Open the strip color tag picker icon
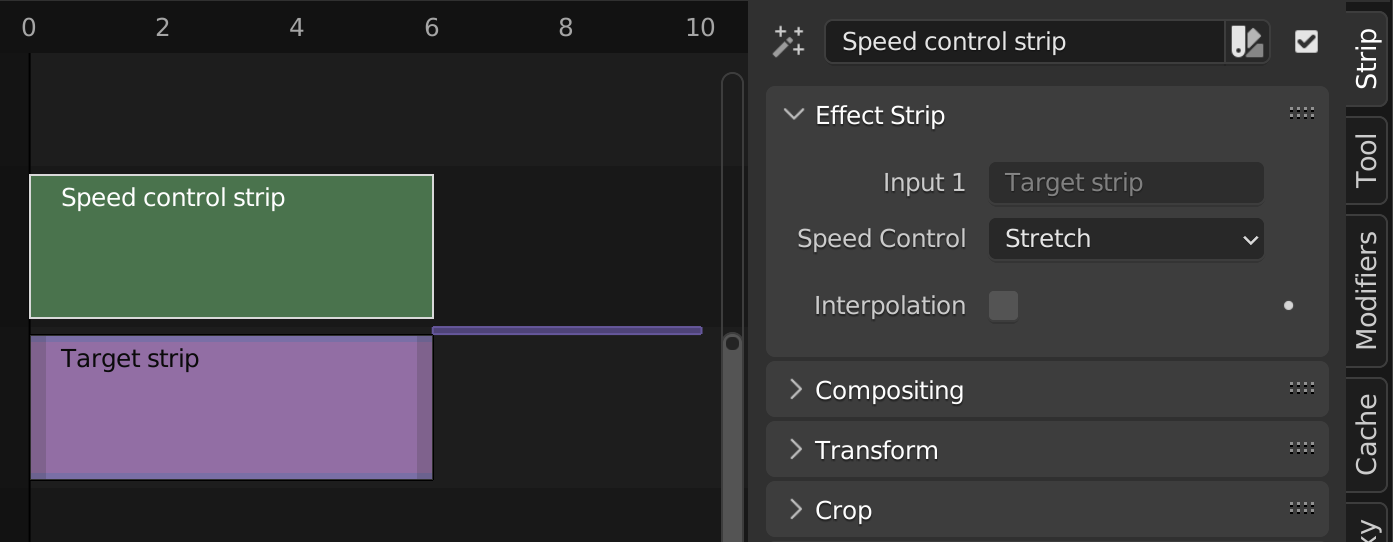 tap(1247, 42)
